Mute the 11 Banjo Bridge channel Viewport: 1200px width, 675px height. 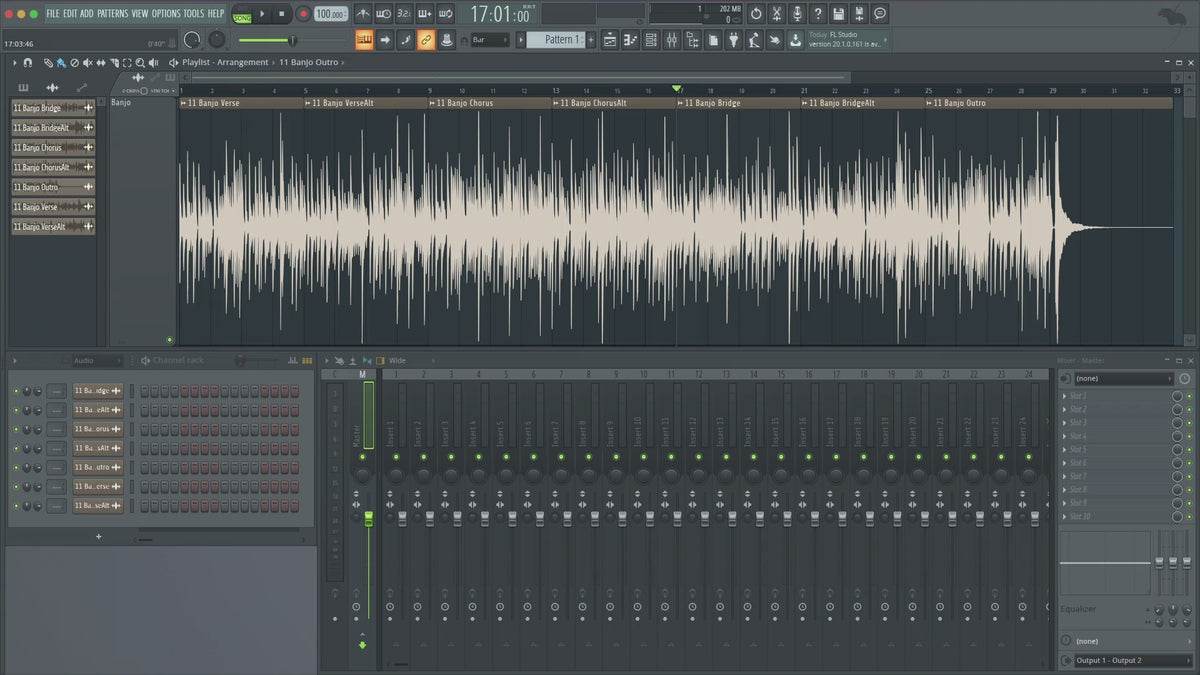[x=16, y=391]
